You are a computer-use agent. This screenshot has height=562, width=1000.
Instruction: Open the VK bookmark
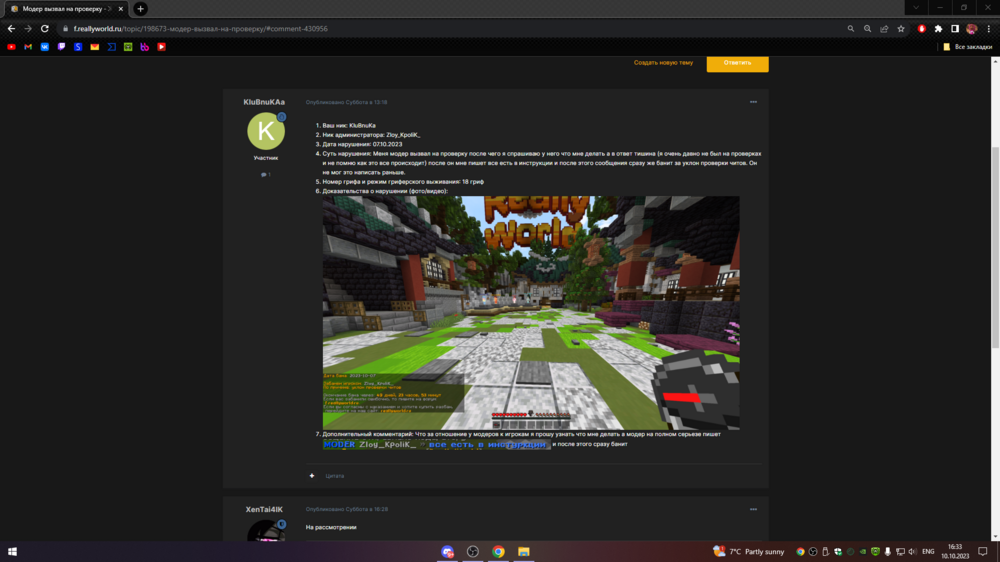click(45, 47)
